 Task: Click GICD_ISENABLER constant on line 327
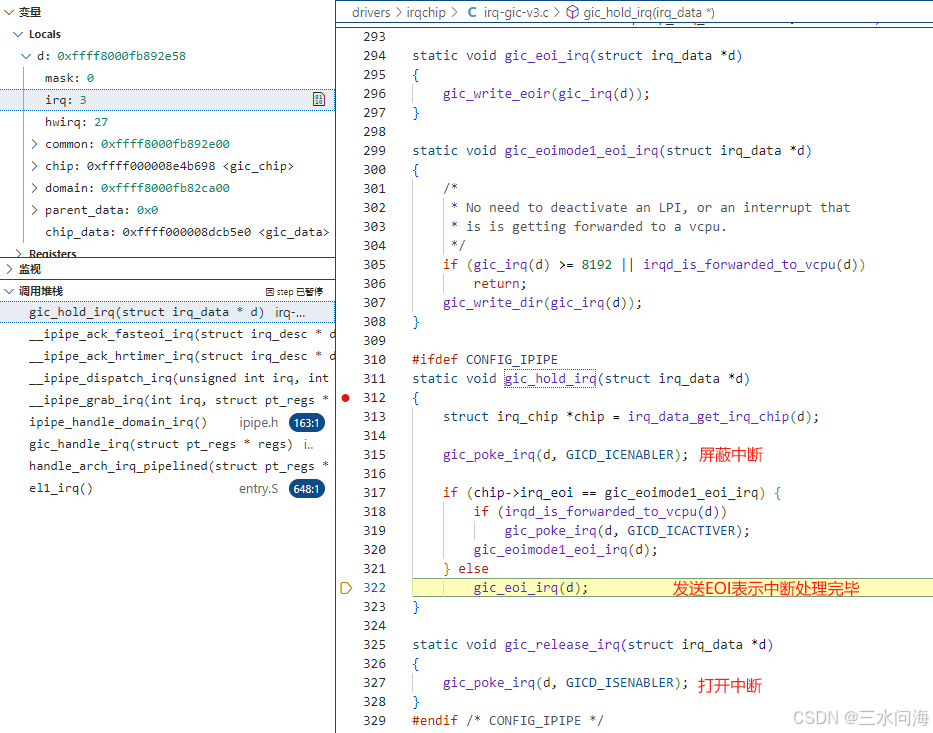click(619, 682)
